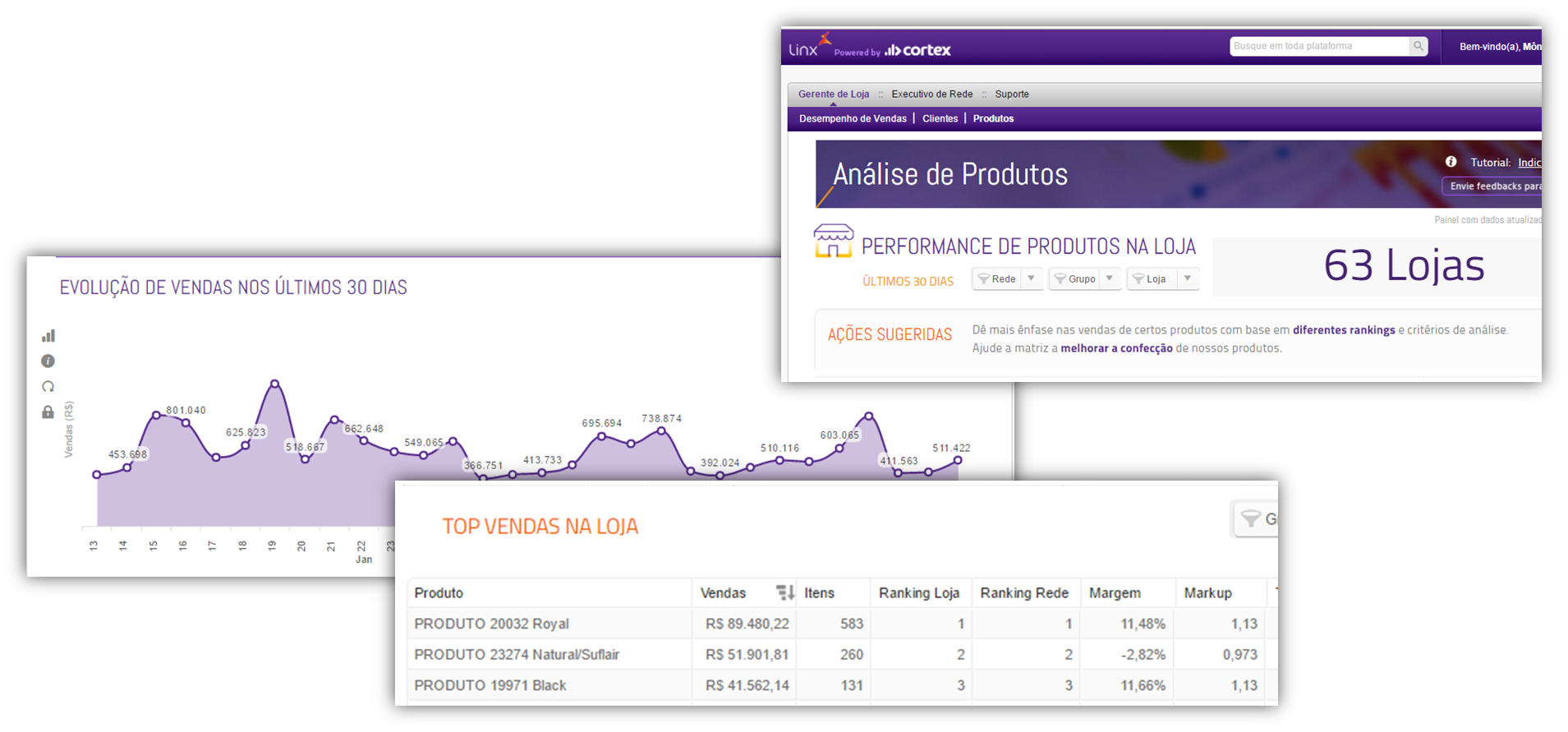Click the chart point labeled 510.116

click(779, 460)
